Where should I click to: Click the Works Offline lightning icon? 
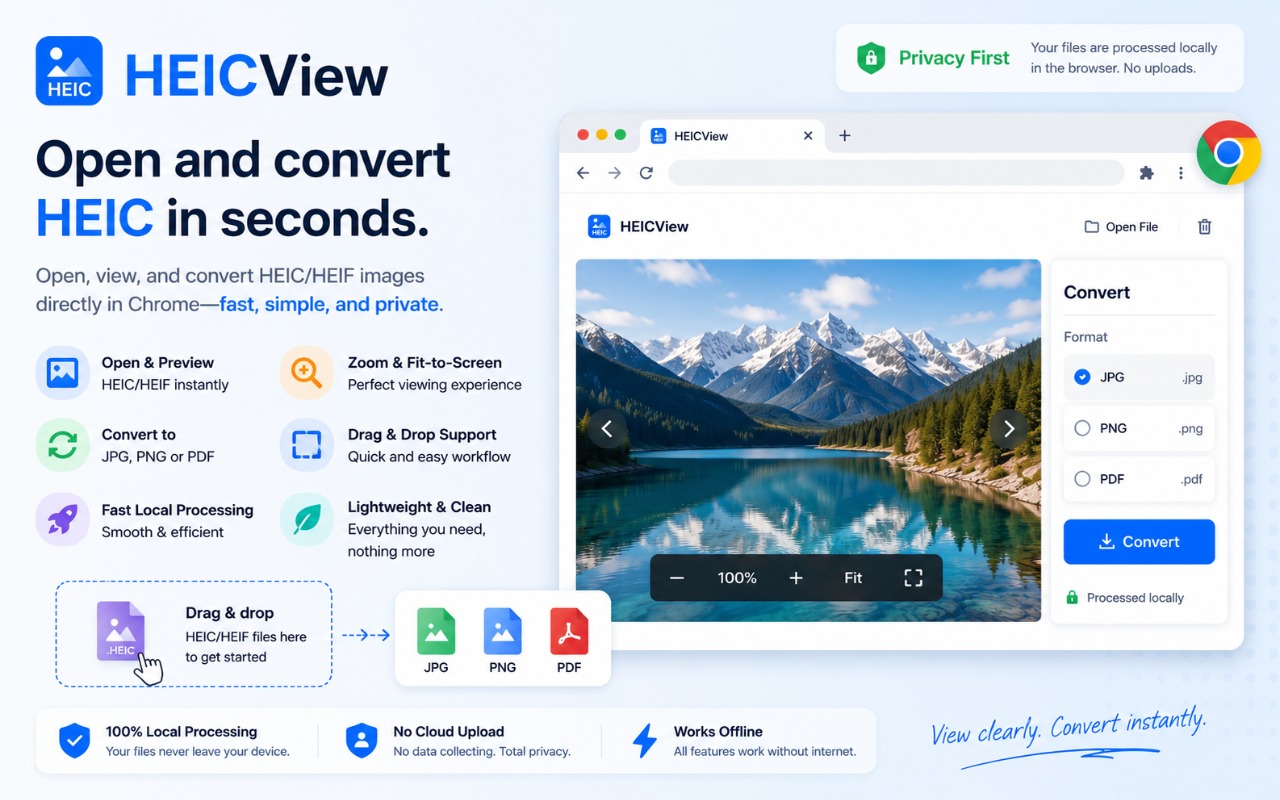645,741
